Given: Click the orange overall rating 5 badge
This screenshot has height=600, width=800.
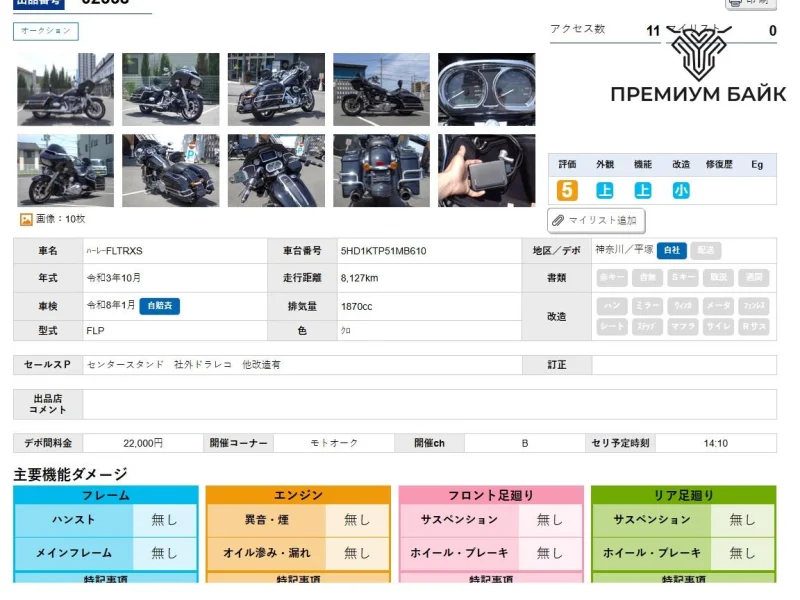Looking at the screenshot, I should (x=567, y=190).
